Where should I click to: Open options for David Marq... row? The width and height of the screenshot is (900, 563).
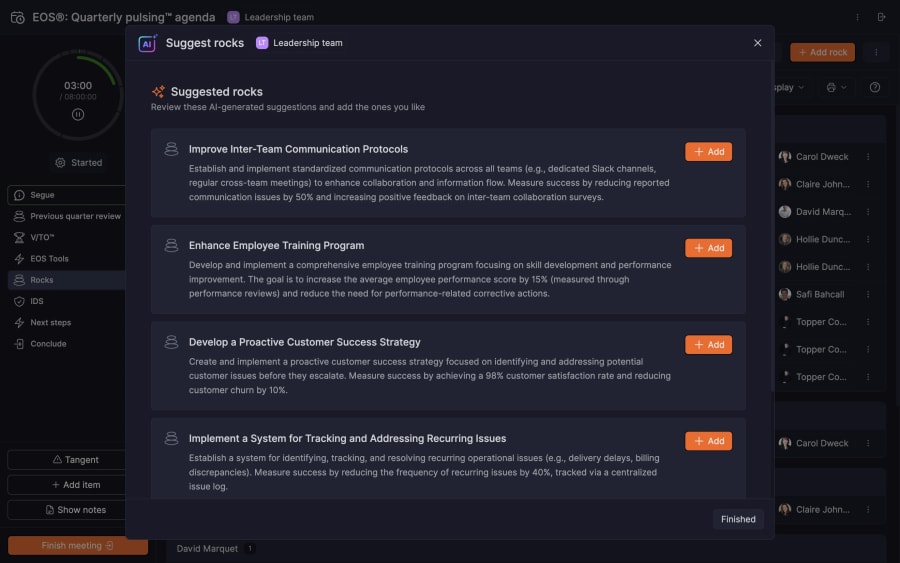click(x=868, y=212)
